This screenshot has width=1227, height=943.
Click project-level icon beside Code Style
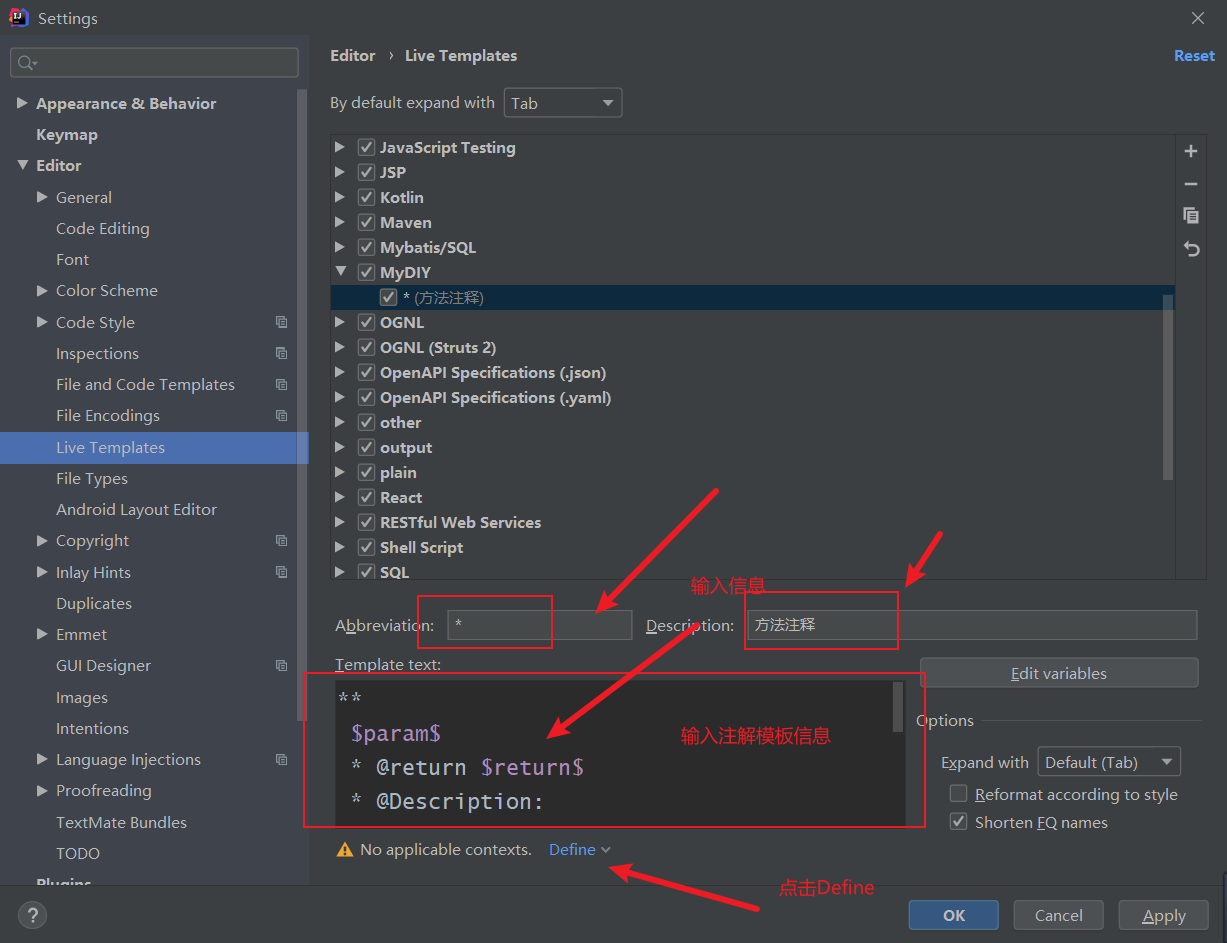(x=281, y=322)
